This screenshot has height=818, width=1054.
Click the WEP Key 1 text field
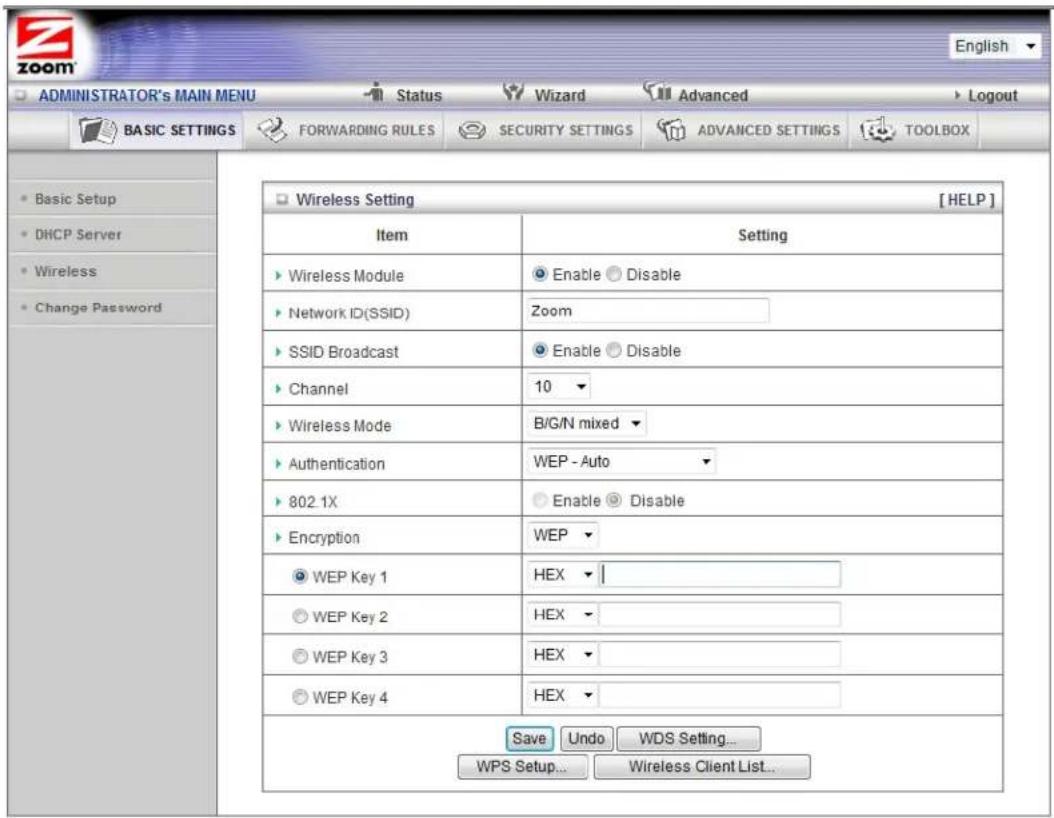[x=719, y=575]
